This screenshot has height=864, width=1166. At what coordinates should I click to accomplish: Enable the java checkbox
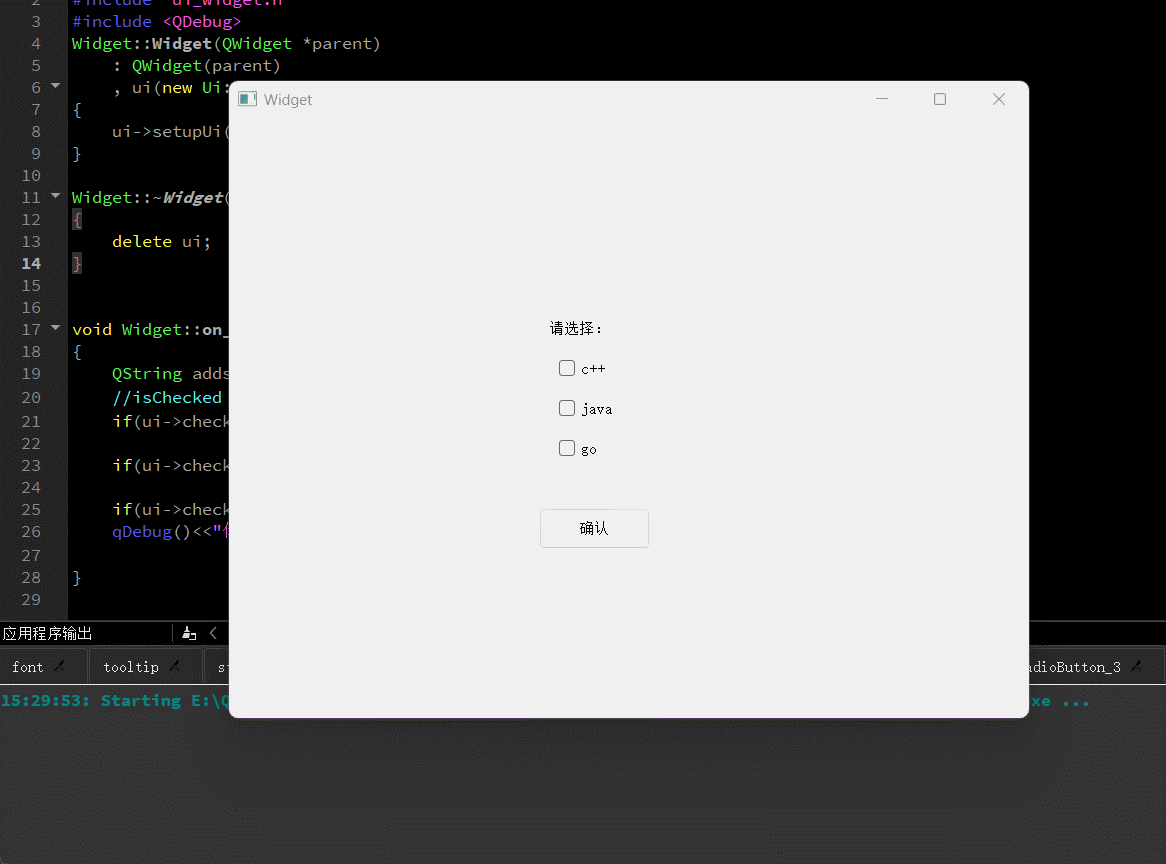click(x=567, y=408)
